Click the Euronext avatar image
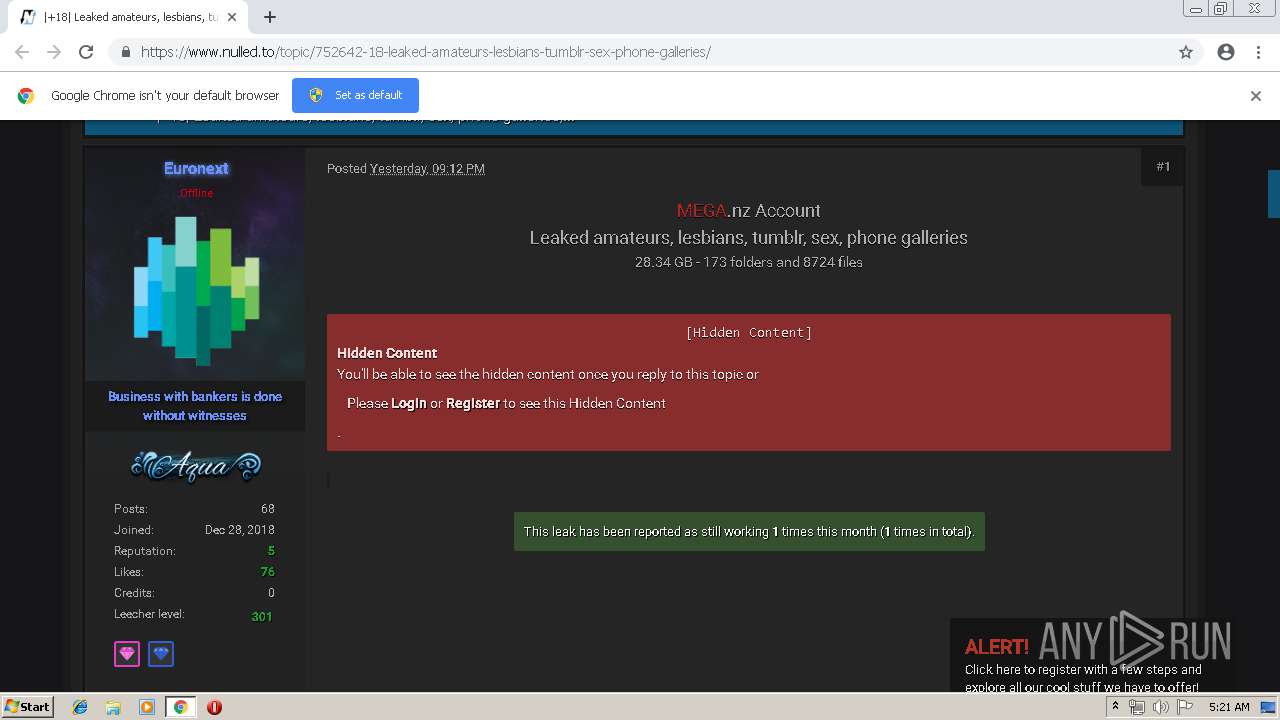The height and width of the screenshot is (720, 1280). 195,289
